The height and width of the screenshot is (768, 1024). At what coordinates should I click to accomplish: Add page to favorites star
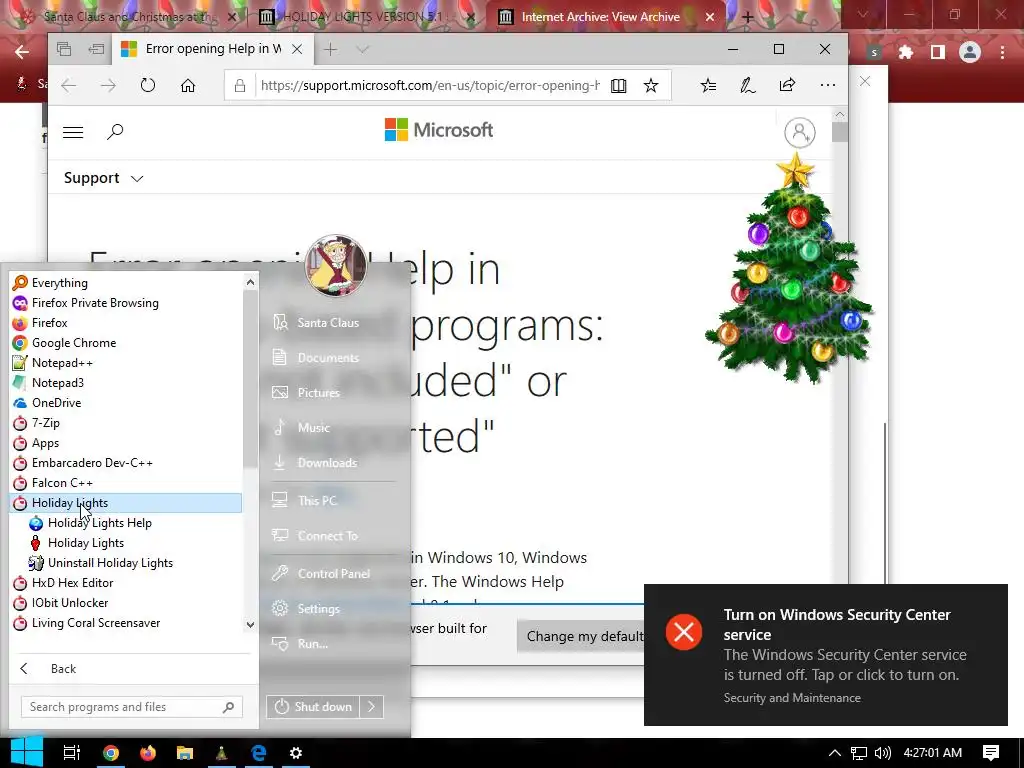pos(651,86)
